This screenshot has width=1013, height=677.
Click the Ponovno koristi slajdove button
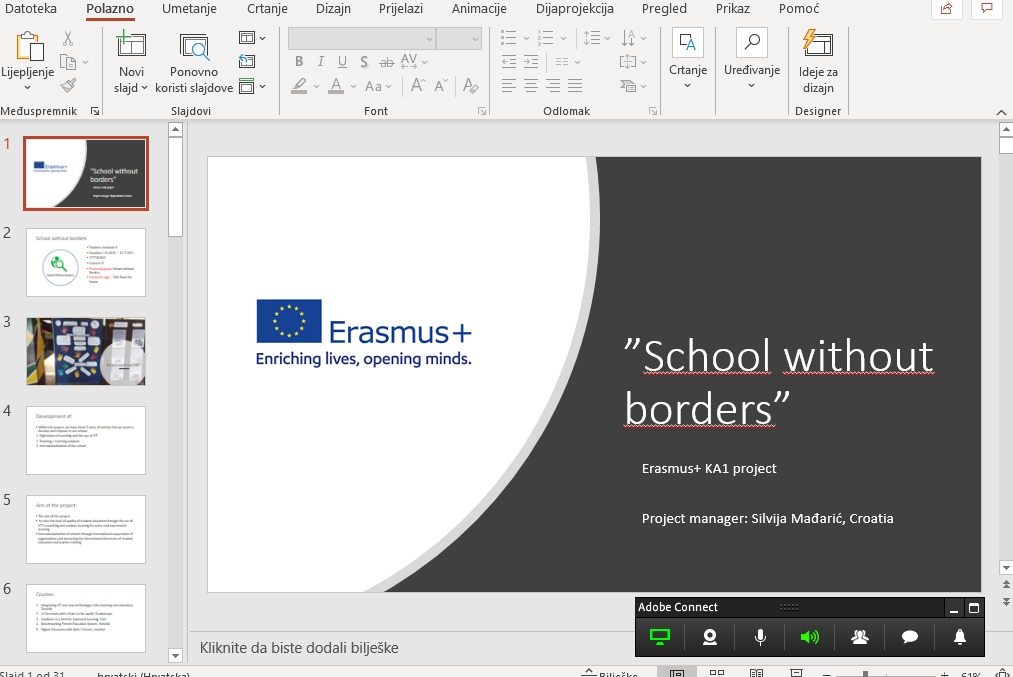pos(194,63)
